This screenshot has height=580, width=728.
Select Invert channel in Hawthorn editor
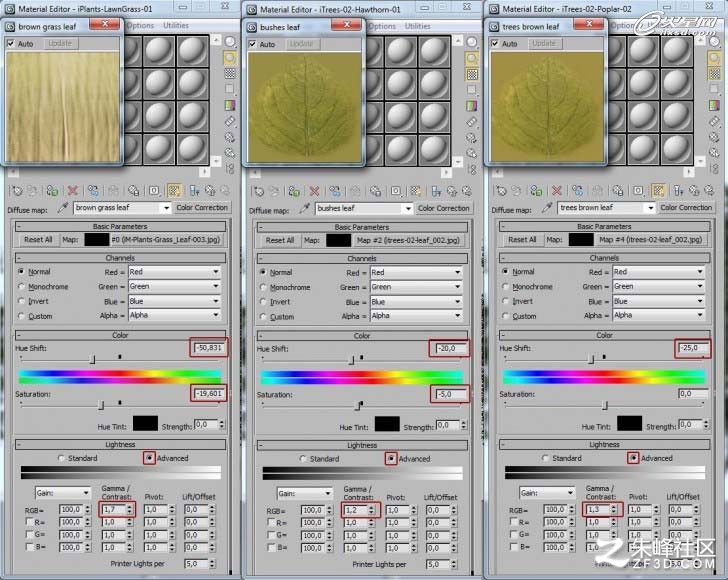point(263,302)
